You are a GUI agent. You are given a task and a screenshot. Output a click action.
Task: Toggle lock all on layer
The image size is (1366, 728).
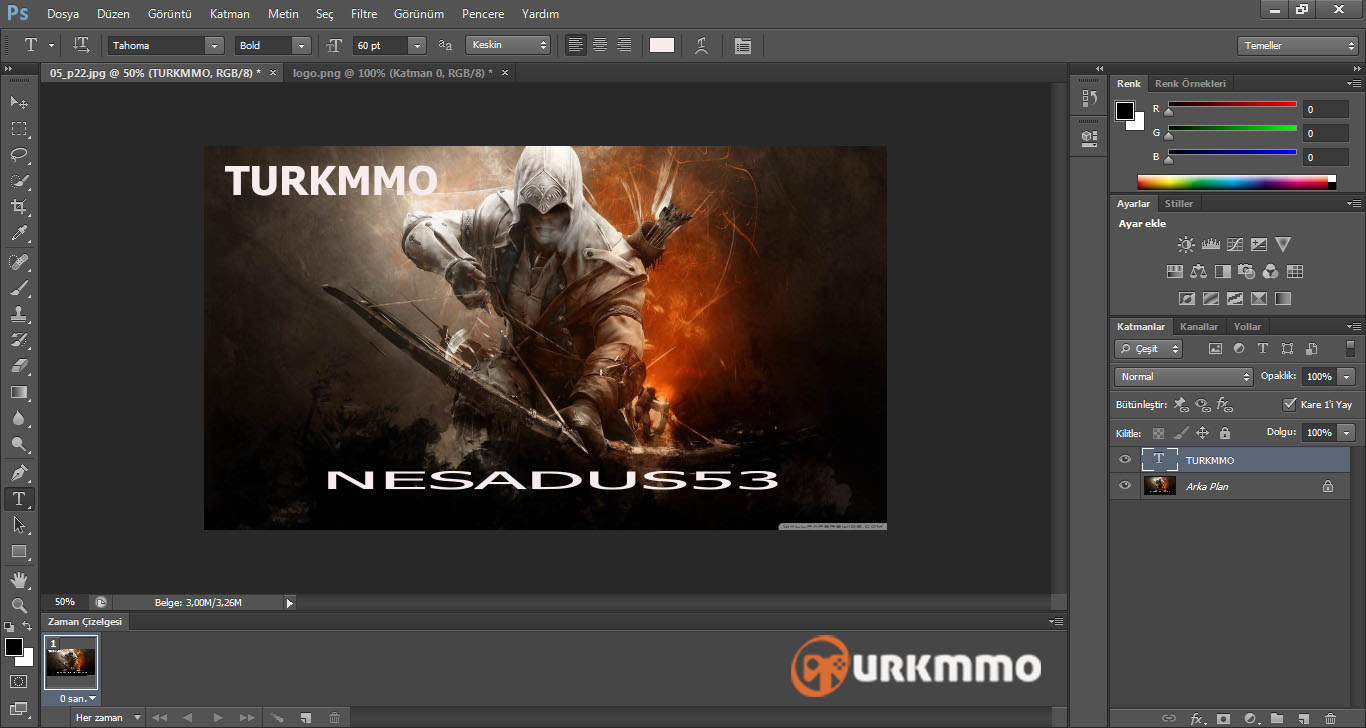coord(1224,433)
